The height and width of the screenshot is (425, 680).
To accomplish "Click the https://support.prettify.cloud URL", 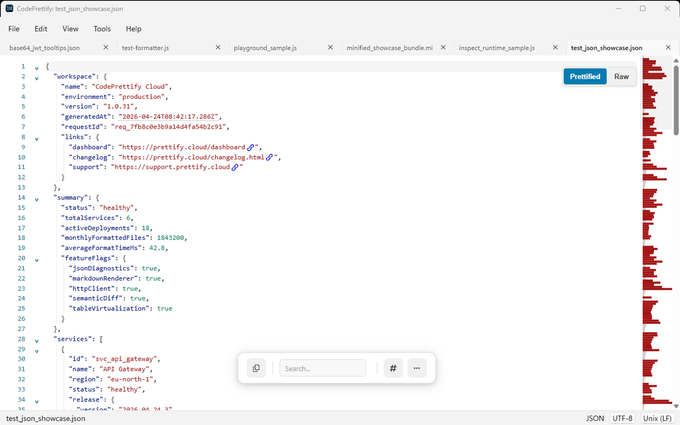I will 172,167.
